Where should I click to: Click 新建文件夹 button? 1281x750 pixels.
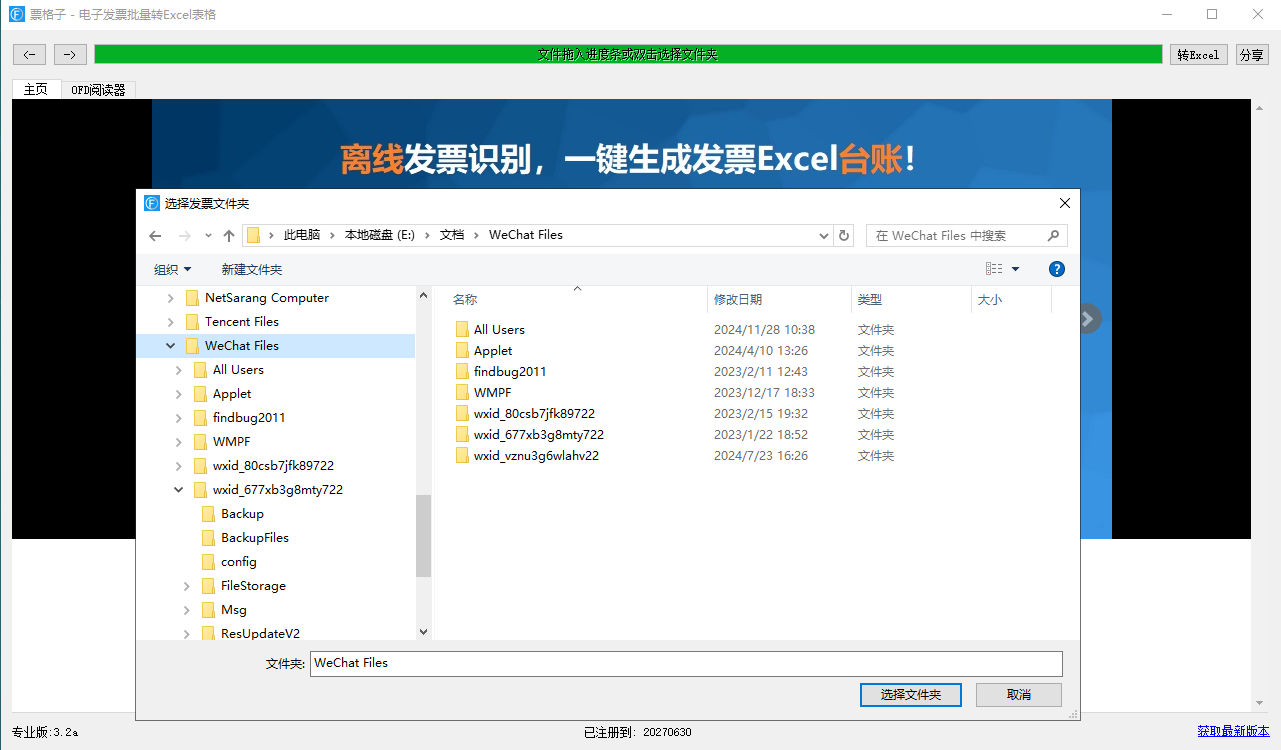(252, 270)
